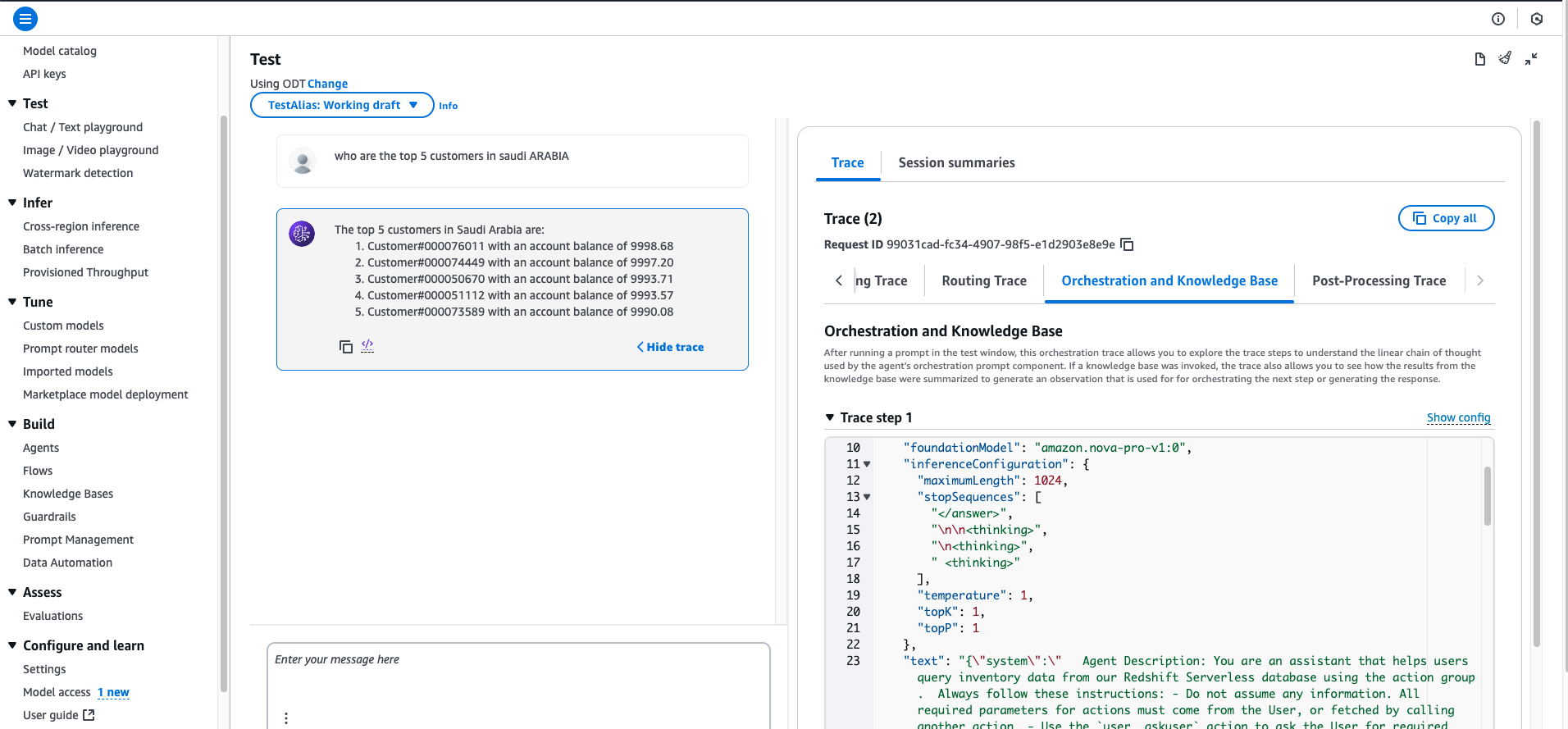Click the info icon in top bar

point(1498,19)
